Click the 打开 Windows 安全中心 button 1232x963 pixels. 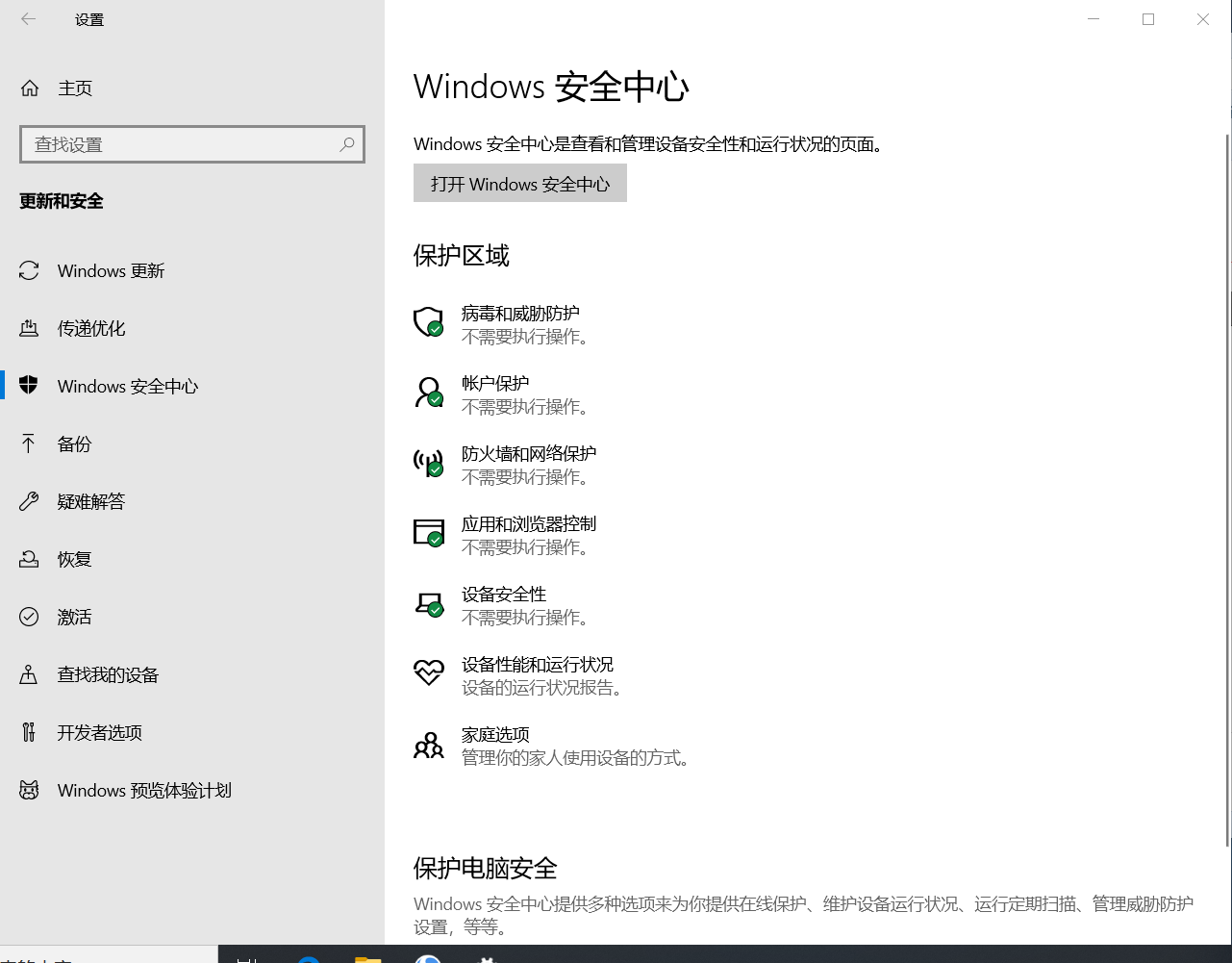coord(520,183)
